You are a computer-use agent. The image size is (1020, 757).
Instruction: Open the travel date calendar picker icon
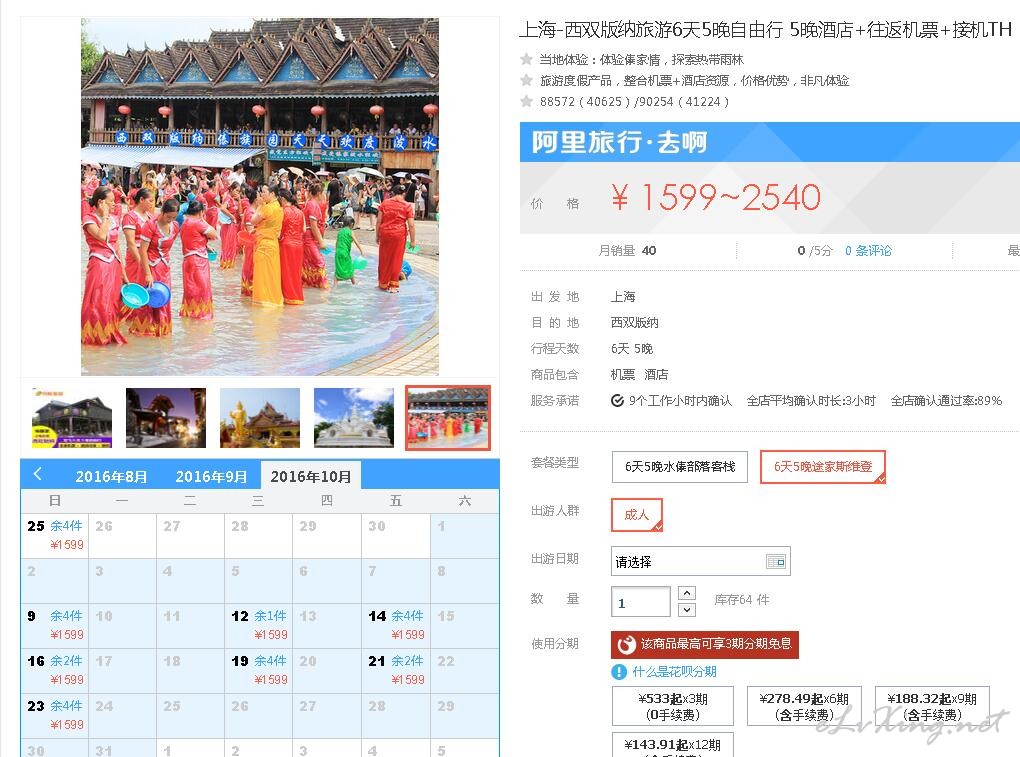(x=775, y=561)
